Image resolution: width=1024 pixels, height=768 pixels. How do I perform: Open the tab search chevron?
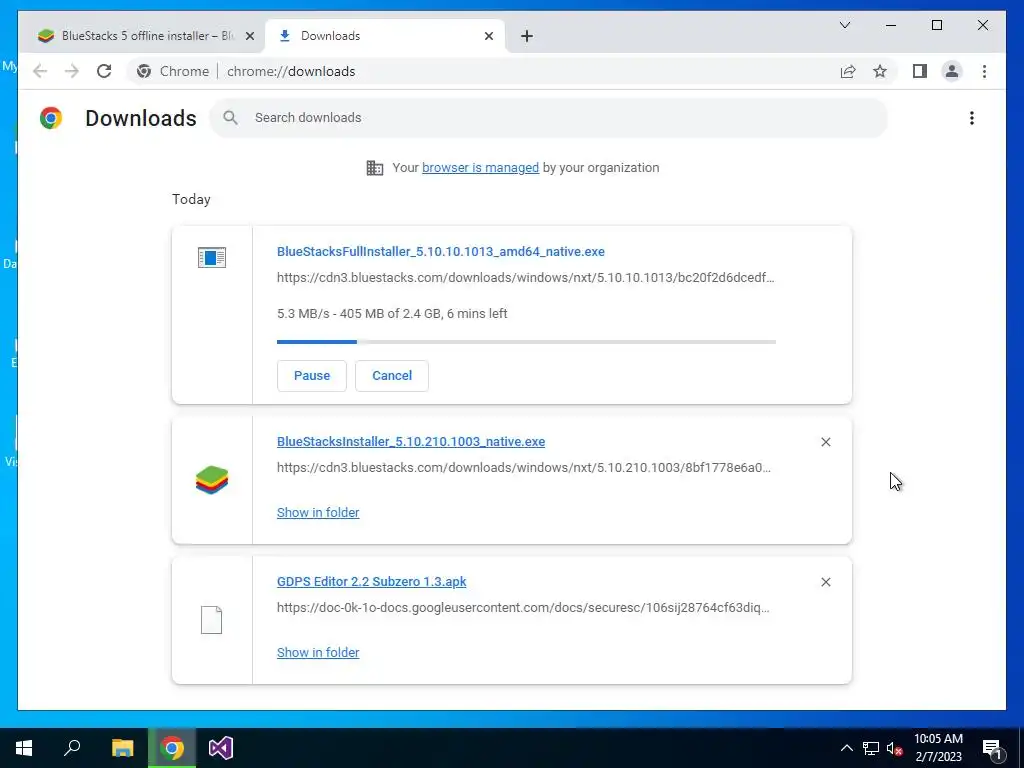[844, 25]
